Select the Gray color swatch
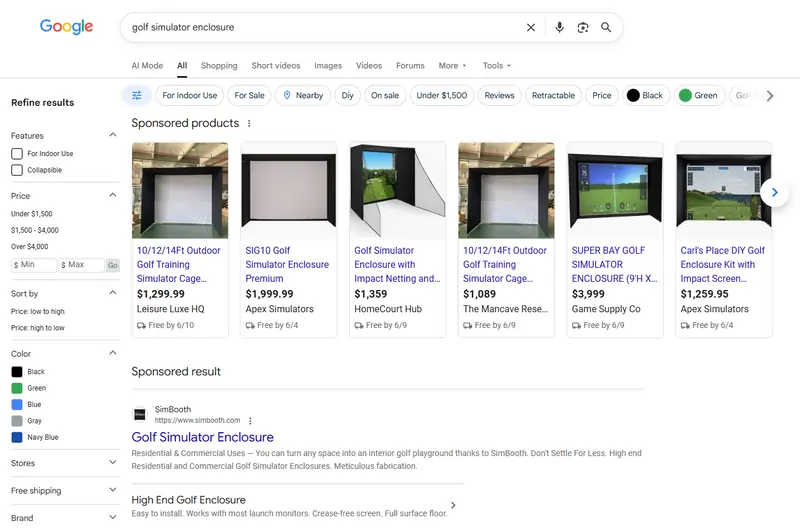 [17, 421]
